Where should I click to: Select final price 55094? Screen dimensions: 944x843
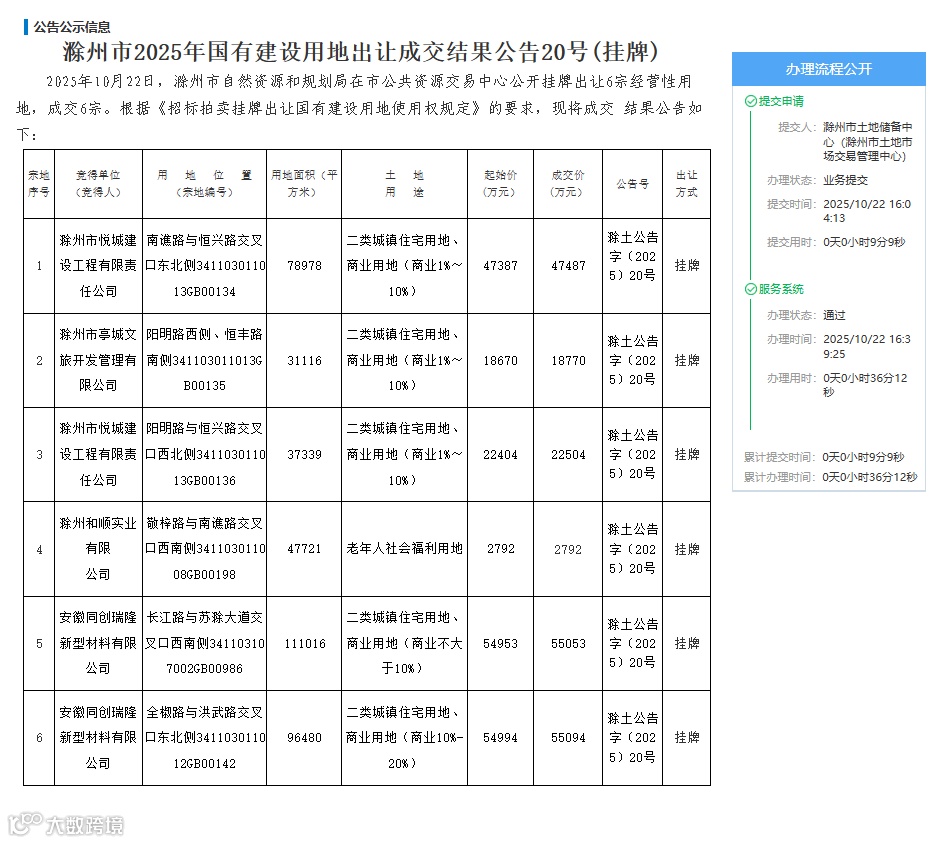coord(568,738)
